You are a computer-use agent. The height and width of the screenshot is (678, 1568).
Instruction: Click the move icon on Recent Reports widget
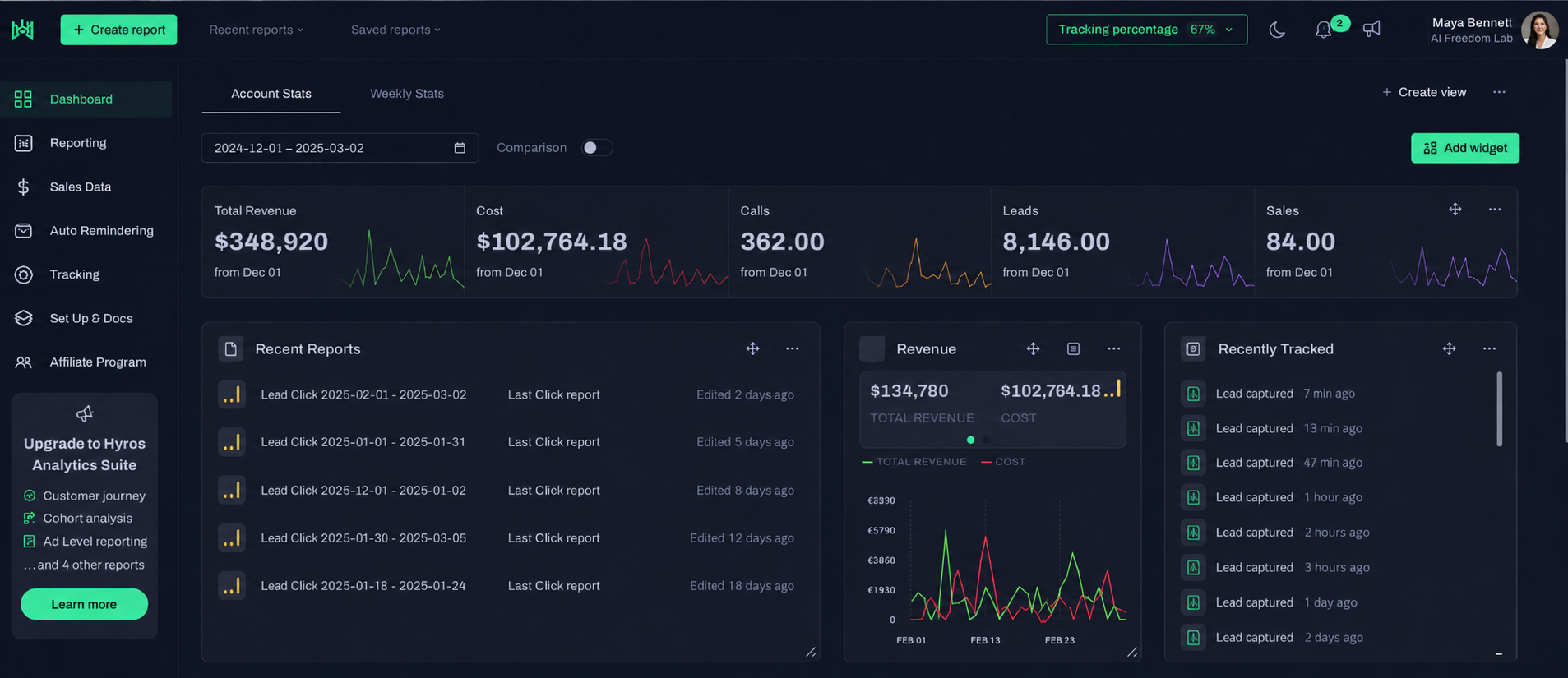(x=752, y=348)
